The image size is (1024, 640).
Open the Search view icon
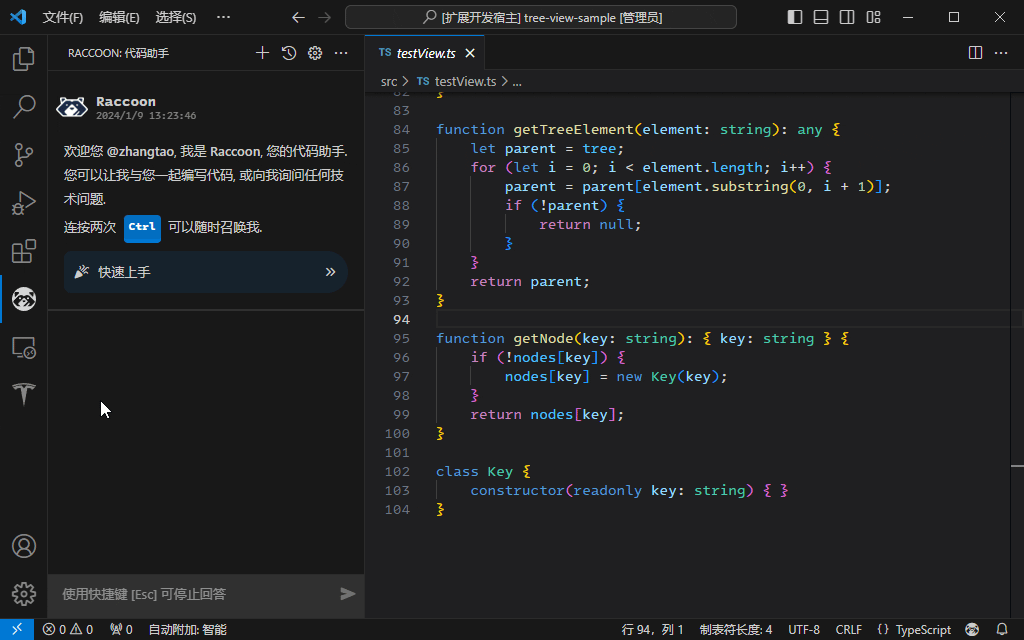coord(23,106)
